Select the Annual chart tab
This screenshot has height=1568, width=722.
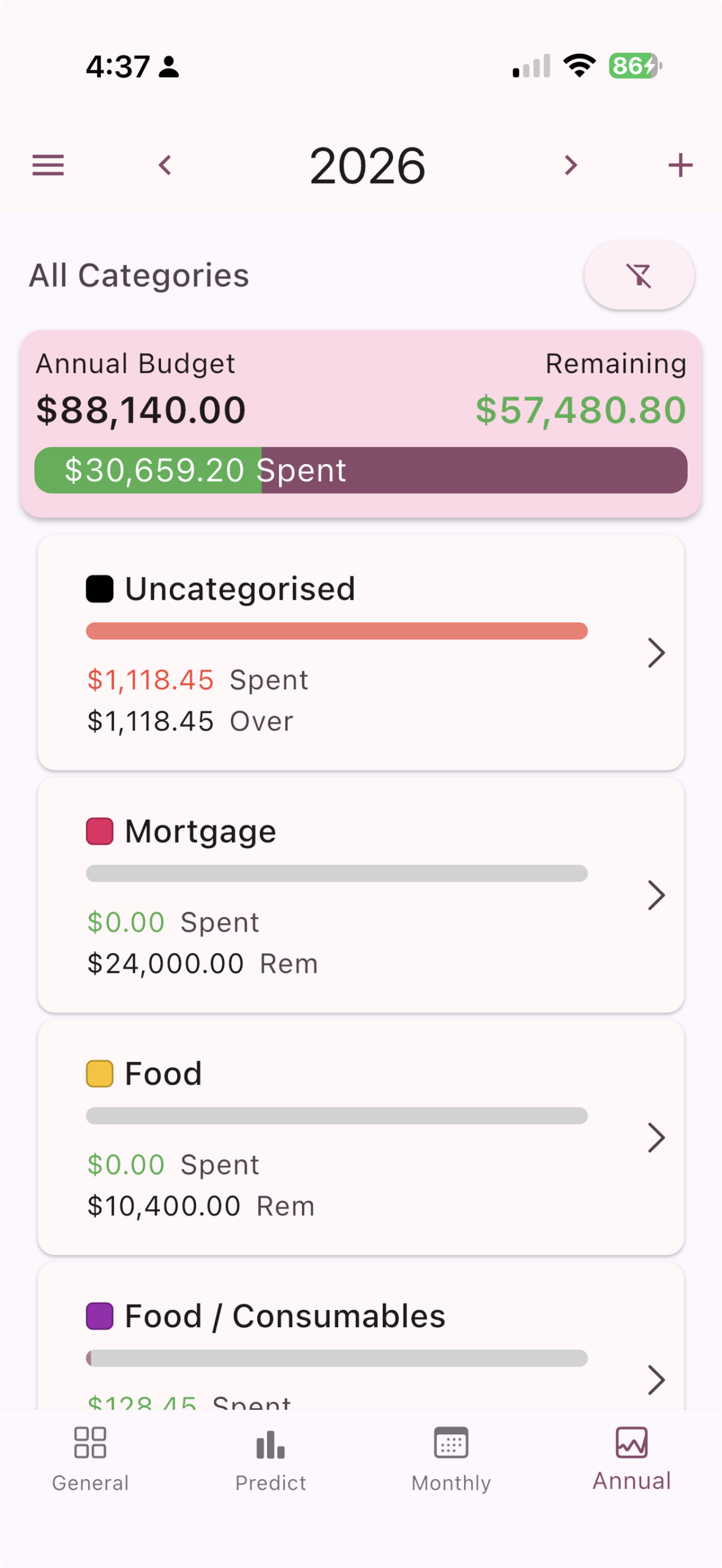pyautogui.click(x=631, y=1459)
